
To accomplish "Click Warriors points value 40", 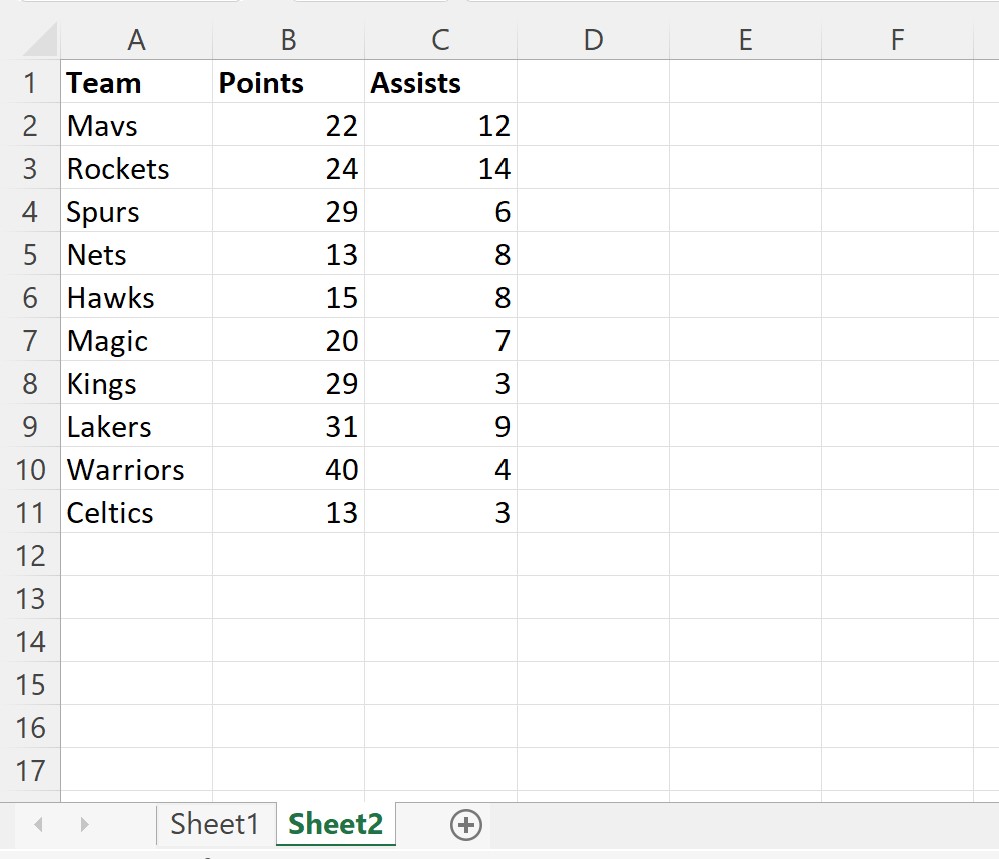I will pyautogui.click(x=289, y=469).
